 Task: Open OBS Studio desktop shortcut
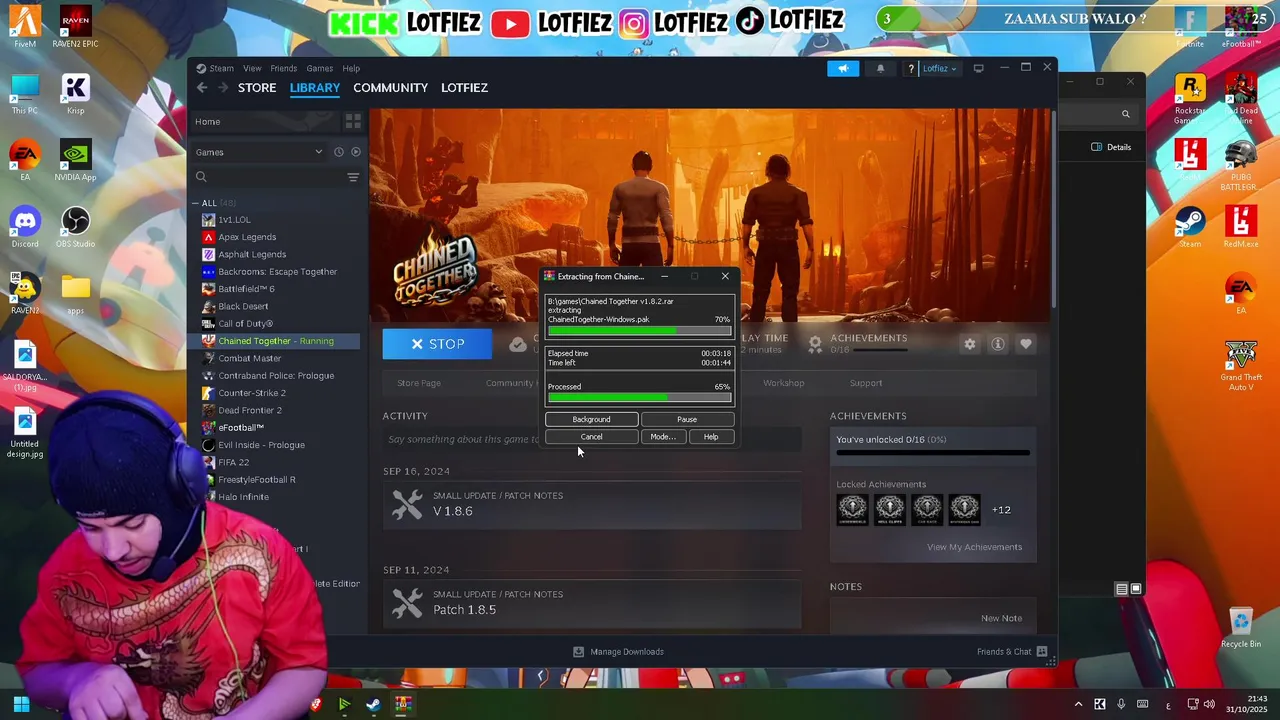[75, 227]
